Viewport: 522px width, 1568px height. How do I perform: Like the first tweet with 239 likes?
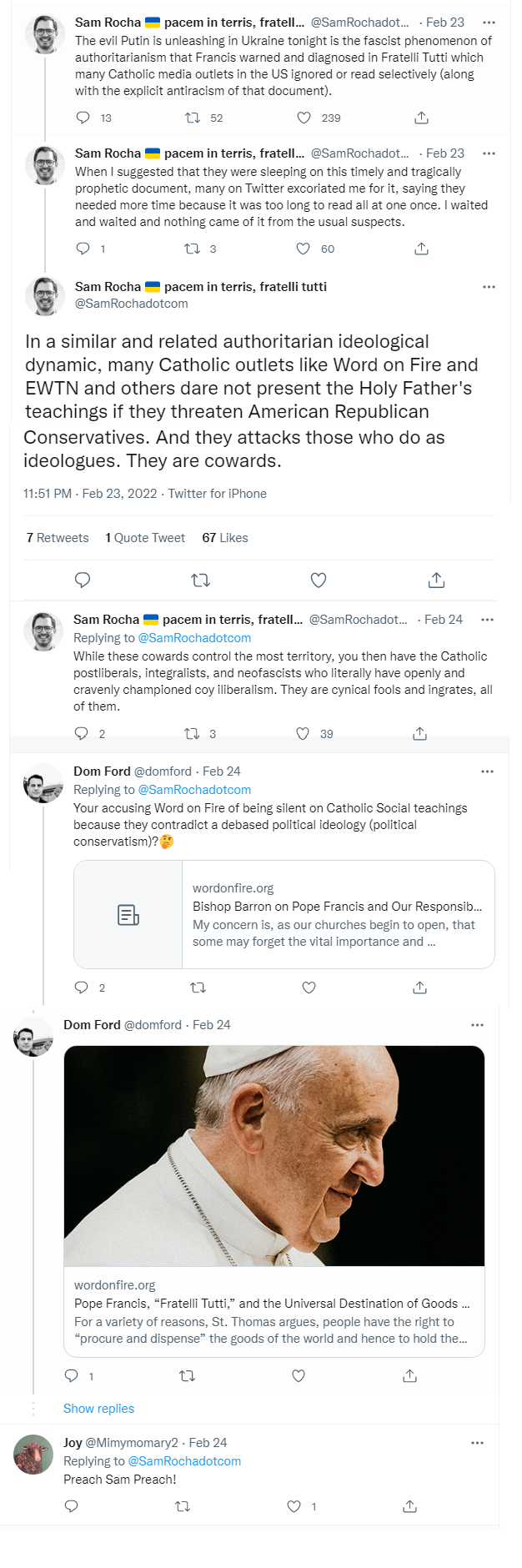pyautogui.click(x=304, y=118)
